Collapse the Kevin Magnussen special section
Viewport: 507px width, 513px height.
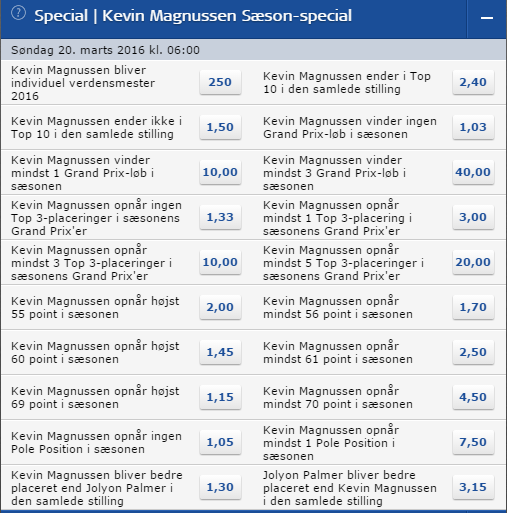point(487,19)
